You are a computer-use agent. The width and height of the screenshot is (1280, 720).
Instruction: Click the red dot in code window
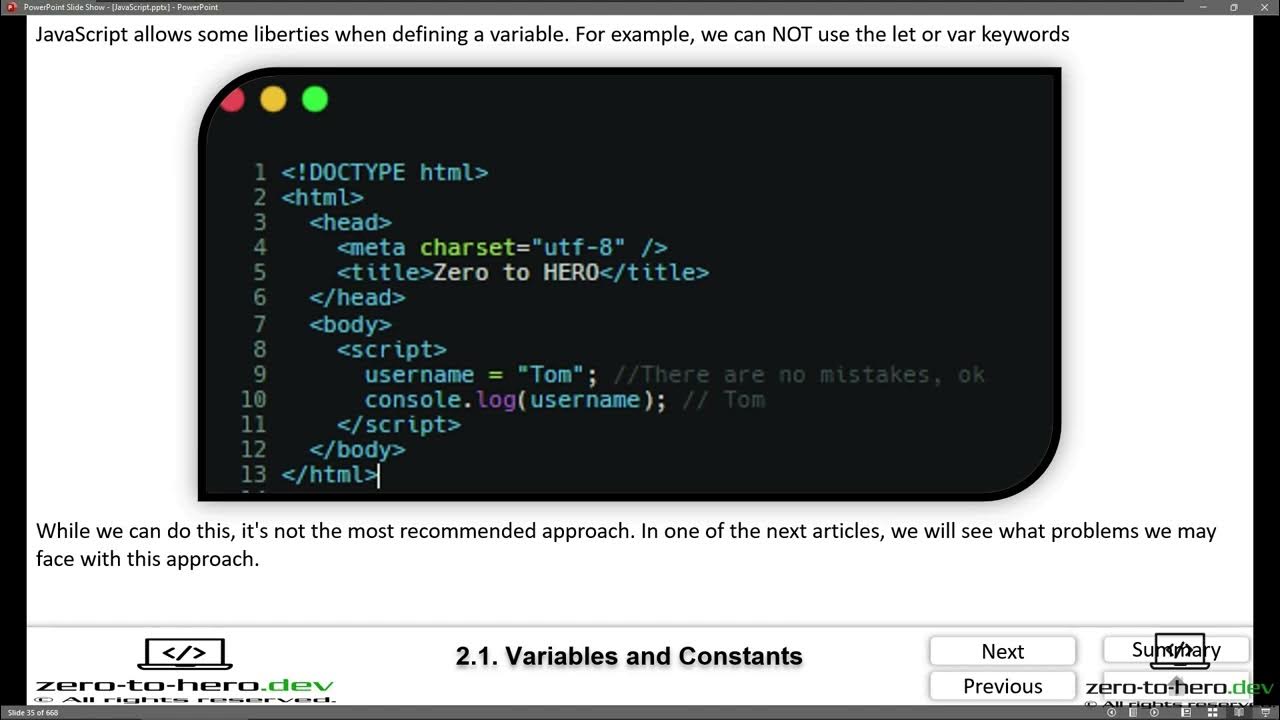click(x=233, y=99)
